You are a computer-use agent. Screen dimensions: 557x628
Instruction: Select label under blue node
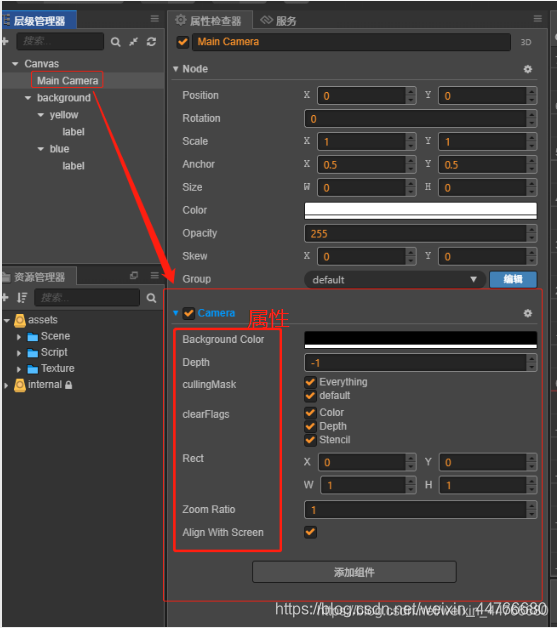point(73,166)
